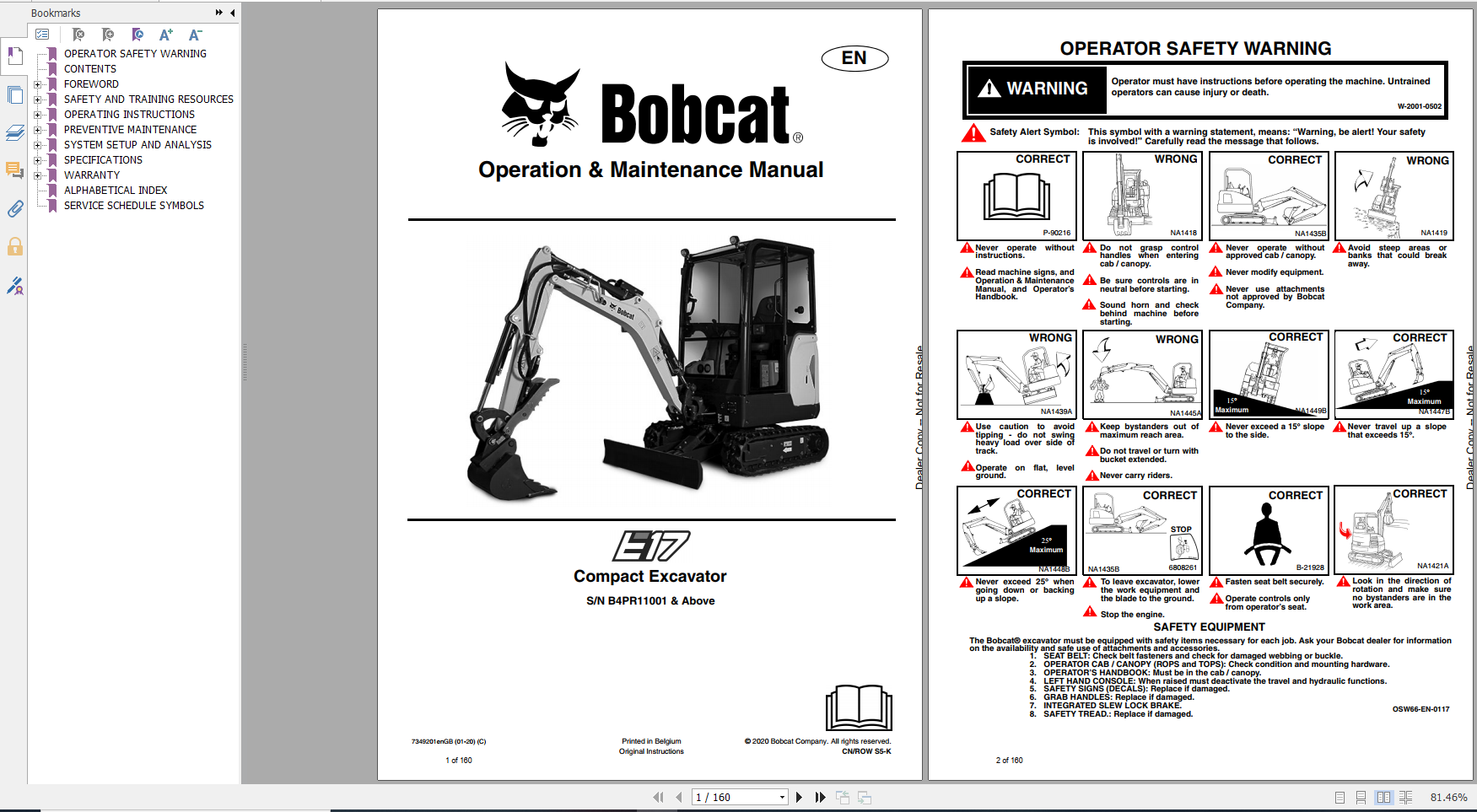Expand the SYSTEM SETUP AND ANALYSIS bookmark

[37, 145]
